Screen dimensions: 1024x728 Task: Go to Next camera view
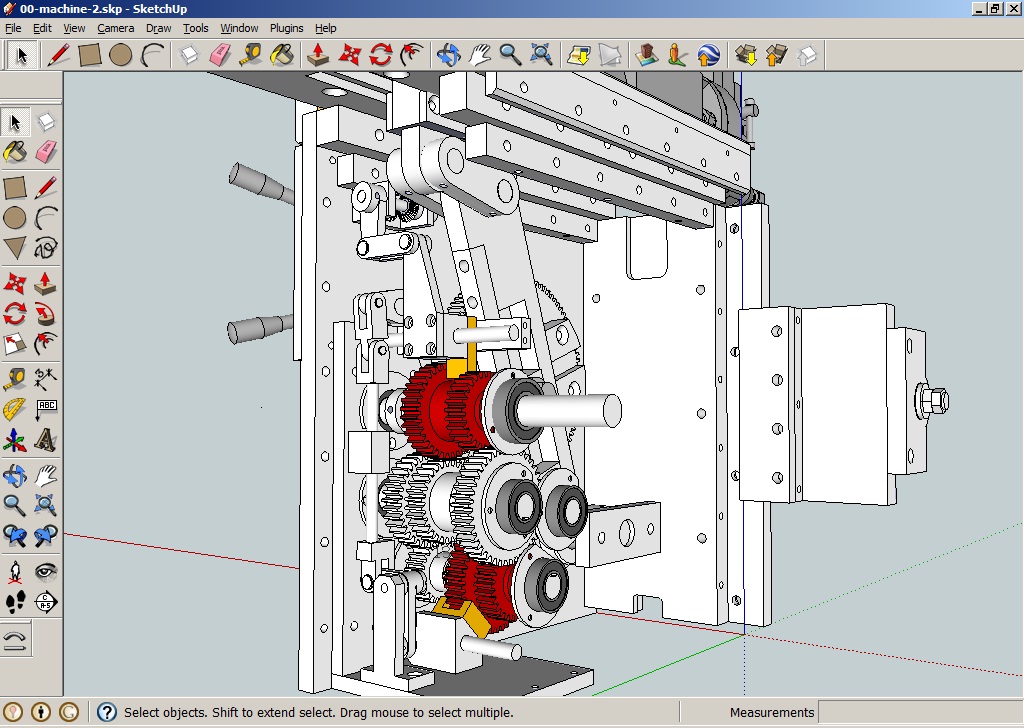click(45, 536)
